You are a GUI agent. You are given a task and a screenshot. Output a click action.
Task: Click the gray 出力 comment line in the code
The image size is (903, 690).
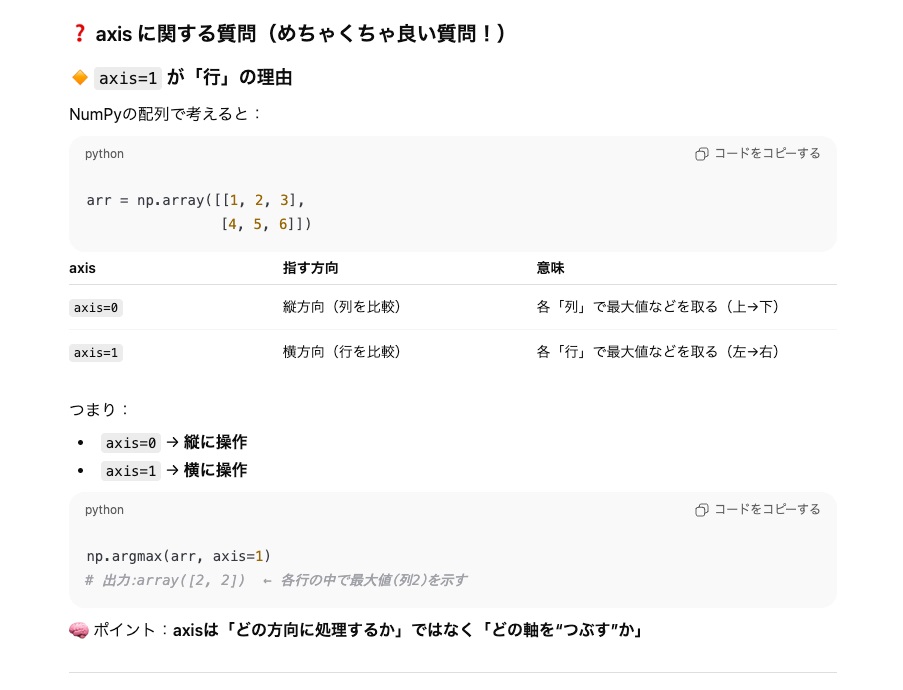pyautogui.click(x=276, y=580)
